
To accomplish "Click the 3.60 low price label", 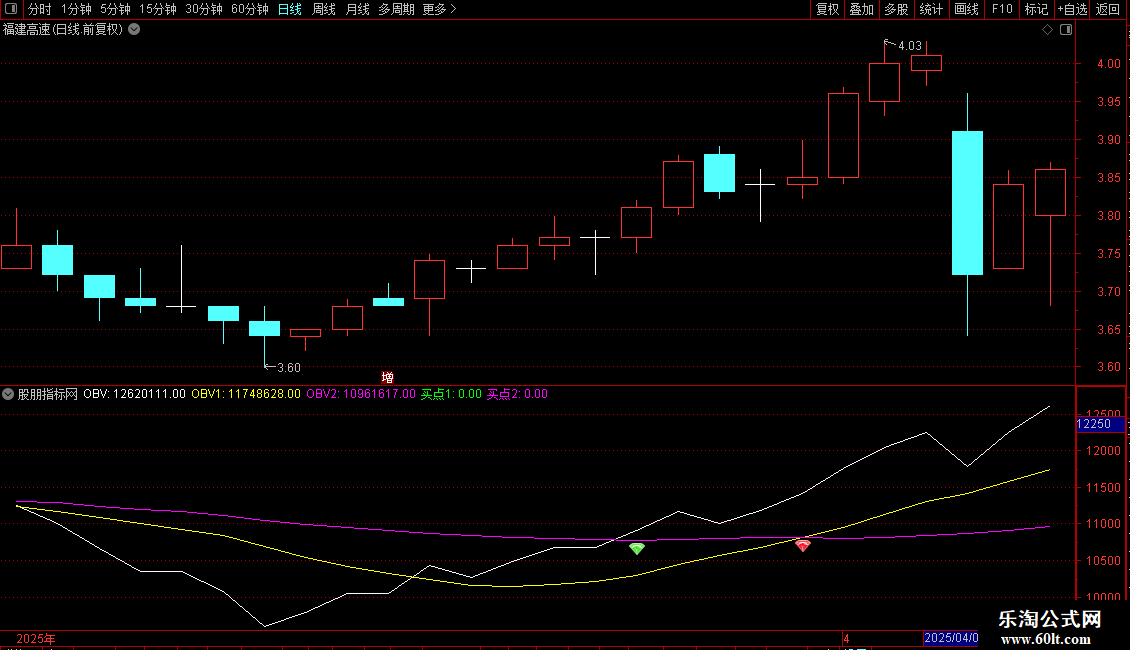I will coord(288,368).
